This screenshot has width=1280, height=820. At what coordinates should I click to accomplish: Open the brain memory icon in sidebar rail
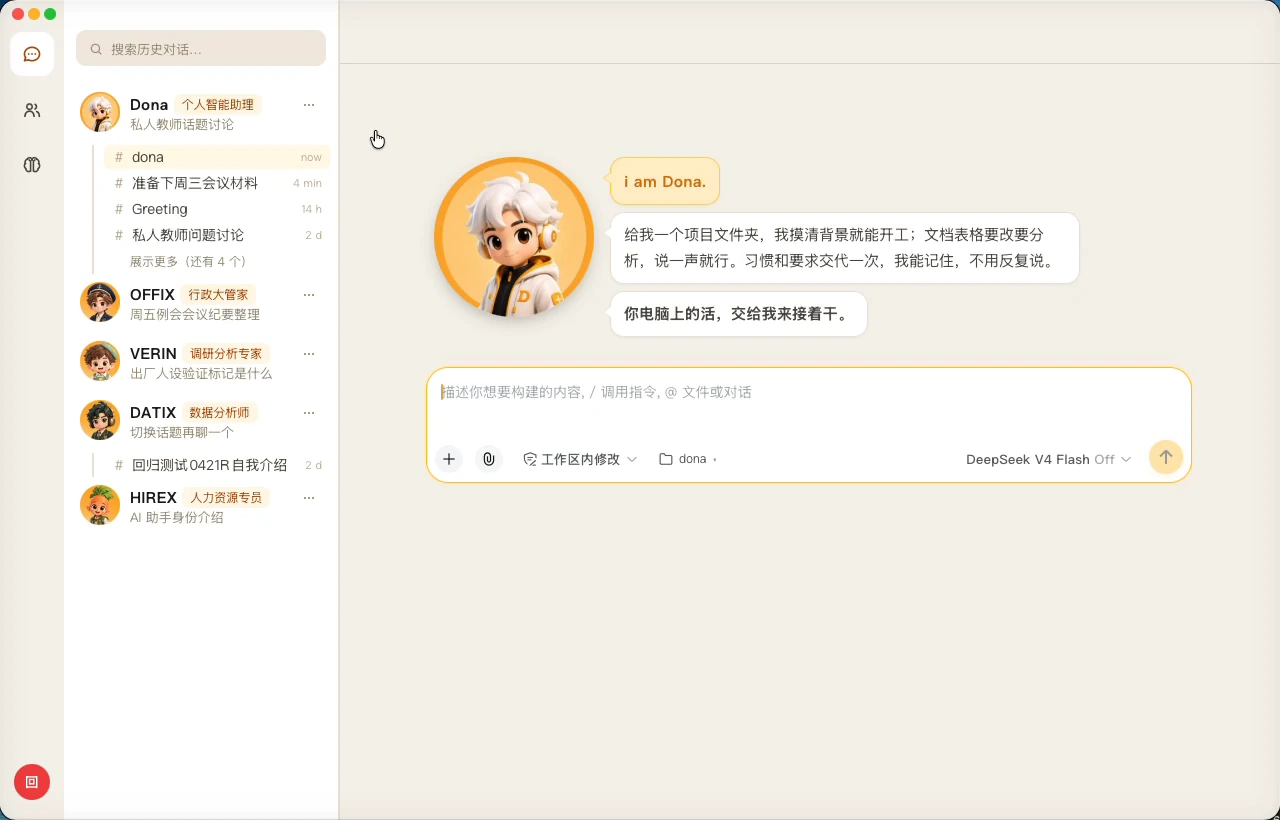pyautogui.click(x=32, y=165)
